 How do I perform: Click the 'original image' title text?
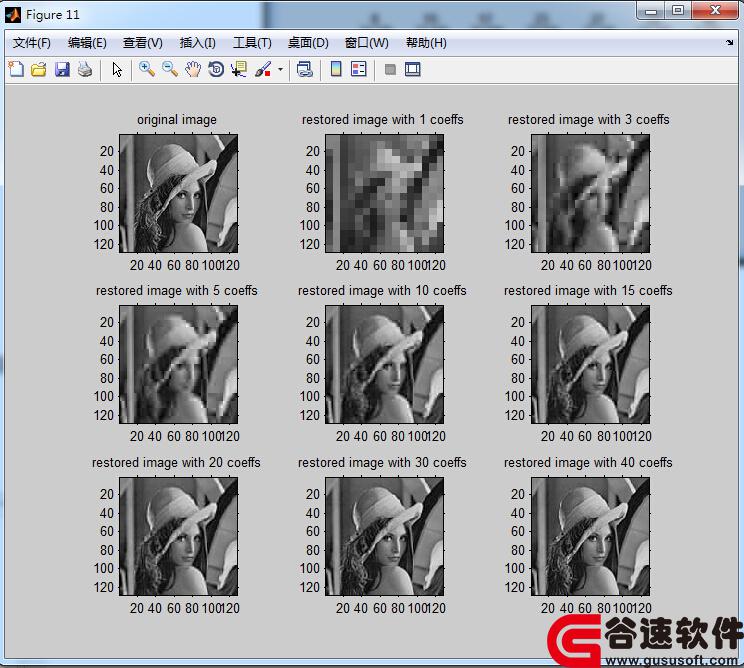point(177,120)
